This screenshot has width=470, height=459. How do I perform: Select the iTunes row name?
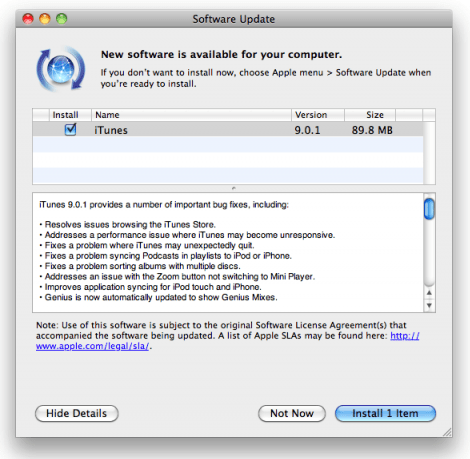pyautogui.click(x=111, y=130)
